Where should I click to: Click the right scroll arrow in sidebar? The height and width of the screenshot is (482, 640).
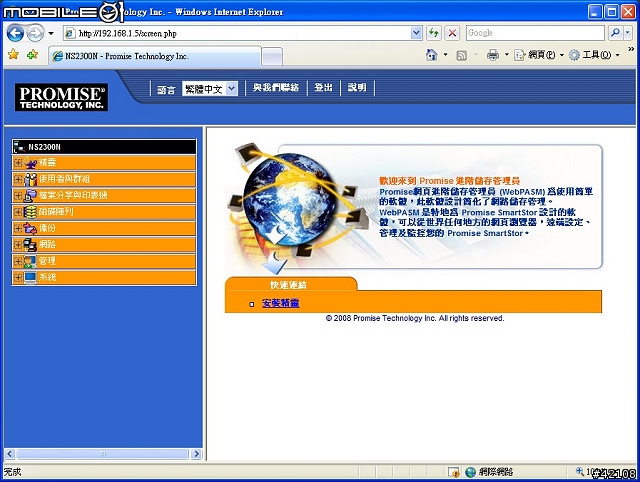pyautogui.click(x=197, y=453)
